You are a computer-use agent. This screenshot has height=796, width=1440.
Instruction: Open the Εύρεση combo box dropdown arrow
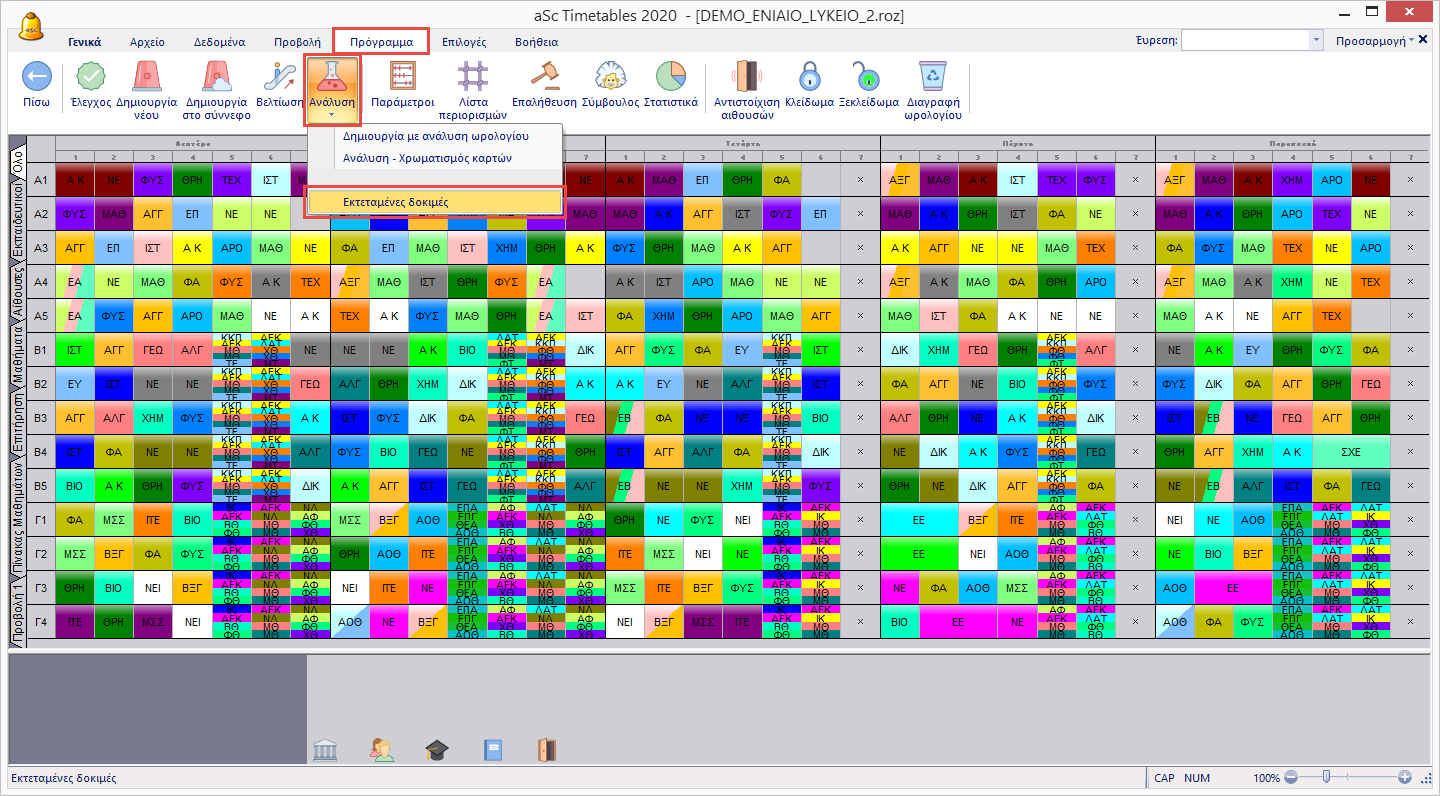tap(1316, 41)
